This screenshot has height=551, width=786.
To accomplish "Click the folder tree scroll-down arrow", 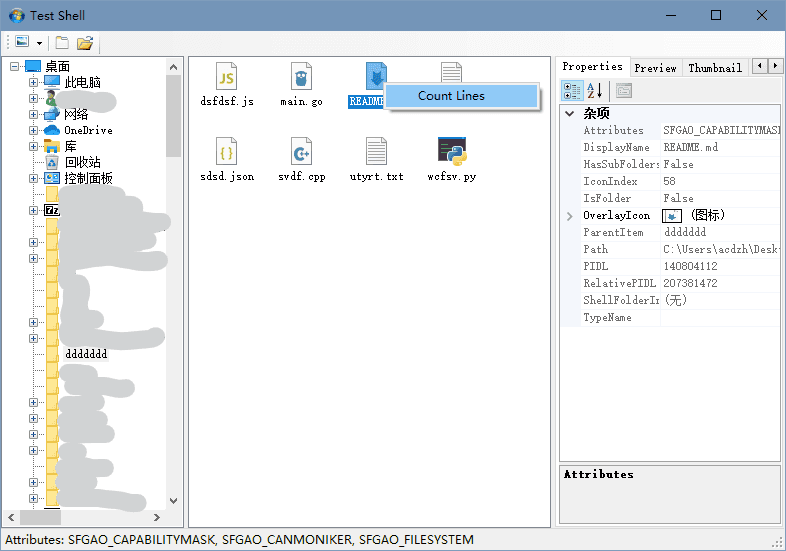I will pyautogui.click(x=174, y=500).
